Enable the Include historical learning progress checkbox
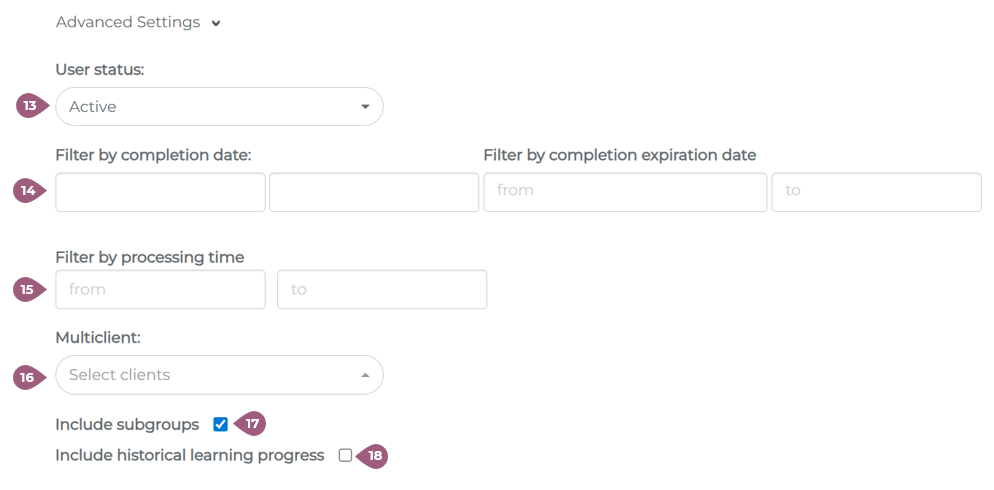This screenshot has width=994, height=490. (x=345, y=455)
